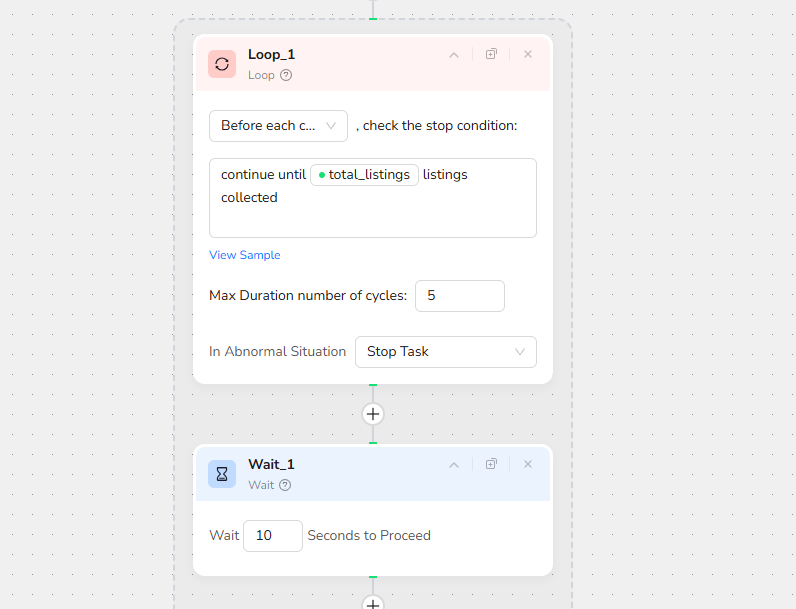Delete the Wait_1 node
Screen dimensions: 796x609
coord(528,465)
